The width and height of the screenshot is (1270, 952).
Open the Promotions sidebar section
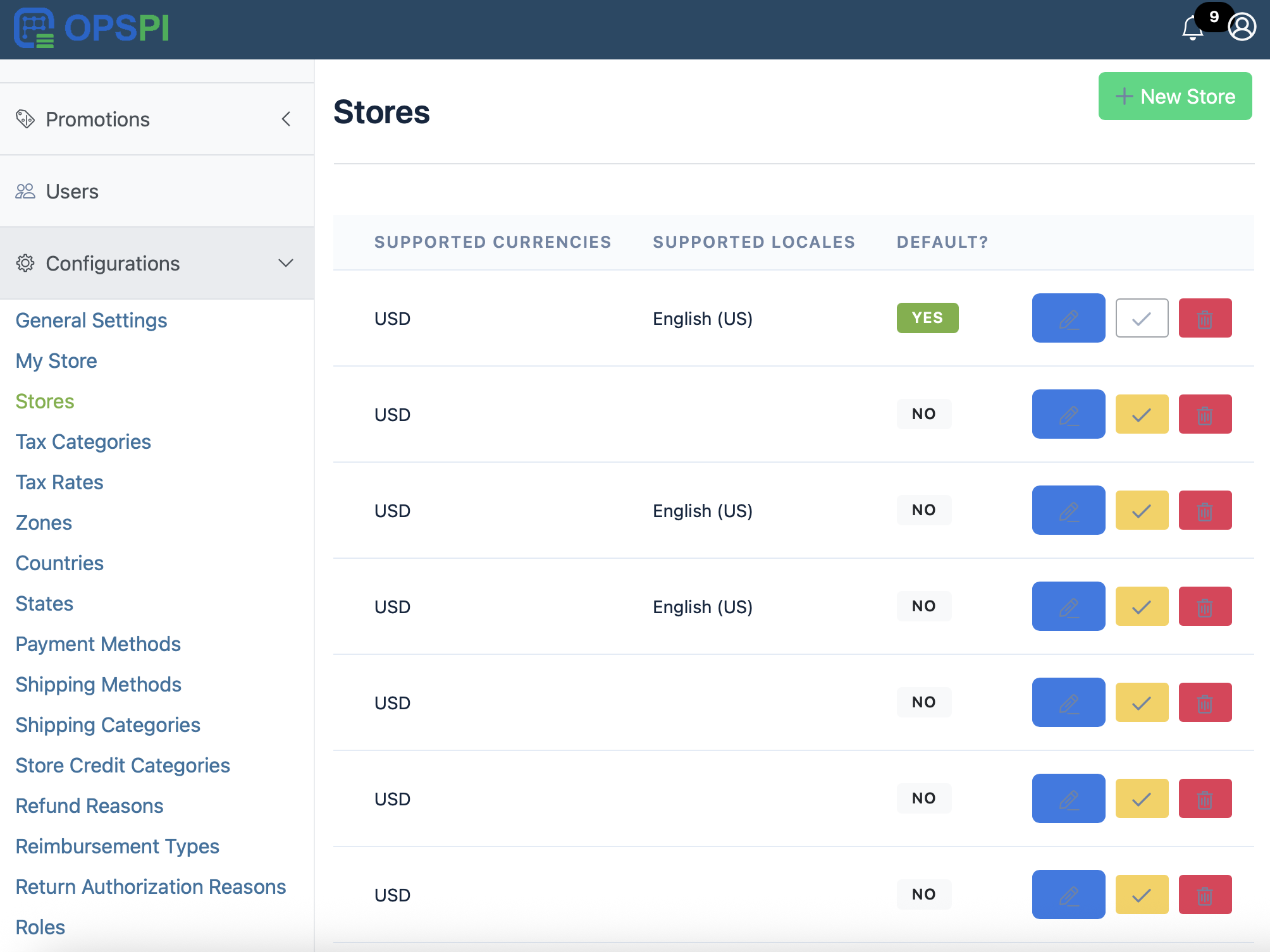click(157, 119)
